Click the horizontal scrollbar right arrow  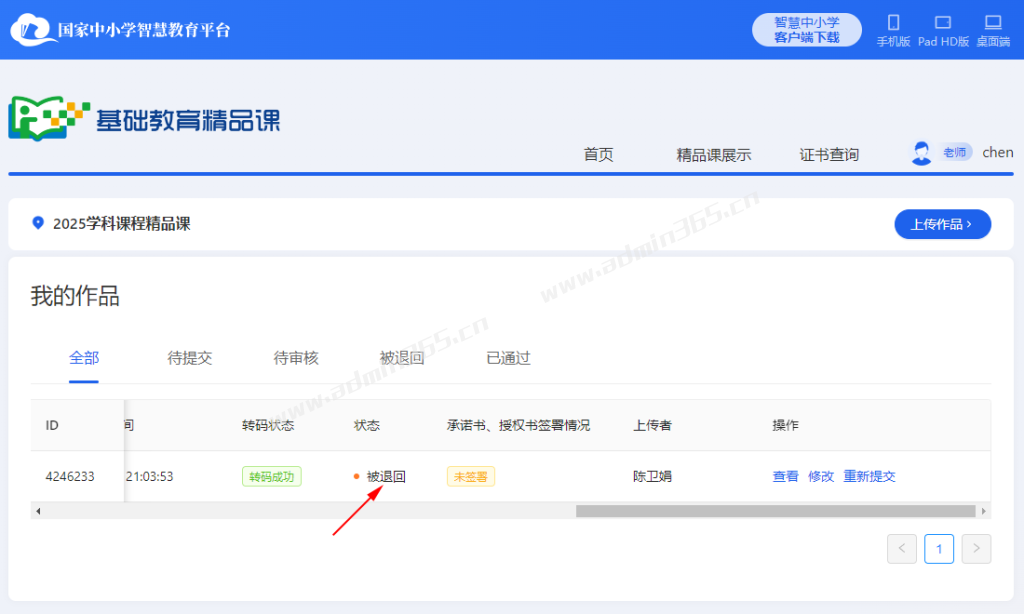984,511
